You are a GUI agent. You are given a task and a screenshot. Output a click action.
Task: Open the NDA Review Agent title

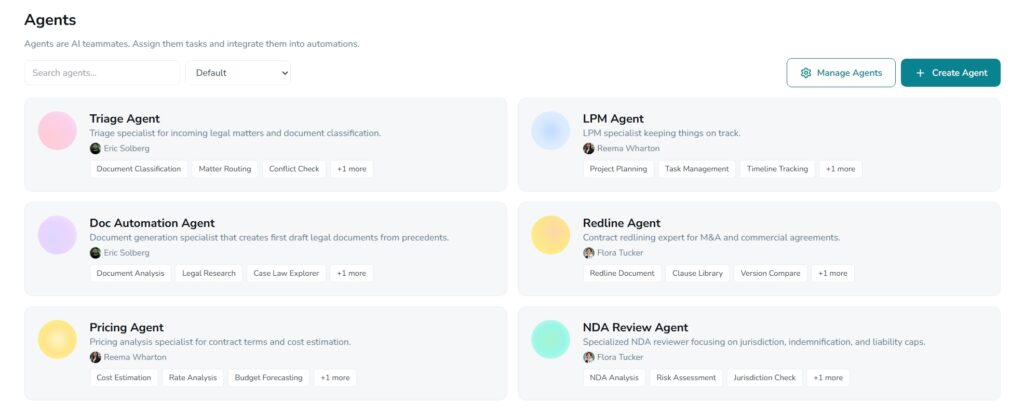(649, 327)
